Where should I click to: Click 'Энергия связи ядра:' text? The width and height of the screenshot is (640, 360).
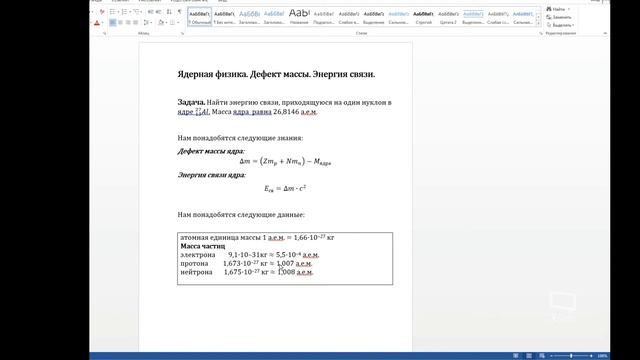coord(211,175)
